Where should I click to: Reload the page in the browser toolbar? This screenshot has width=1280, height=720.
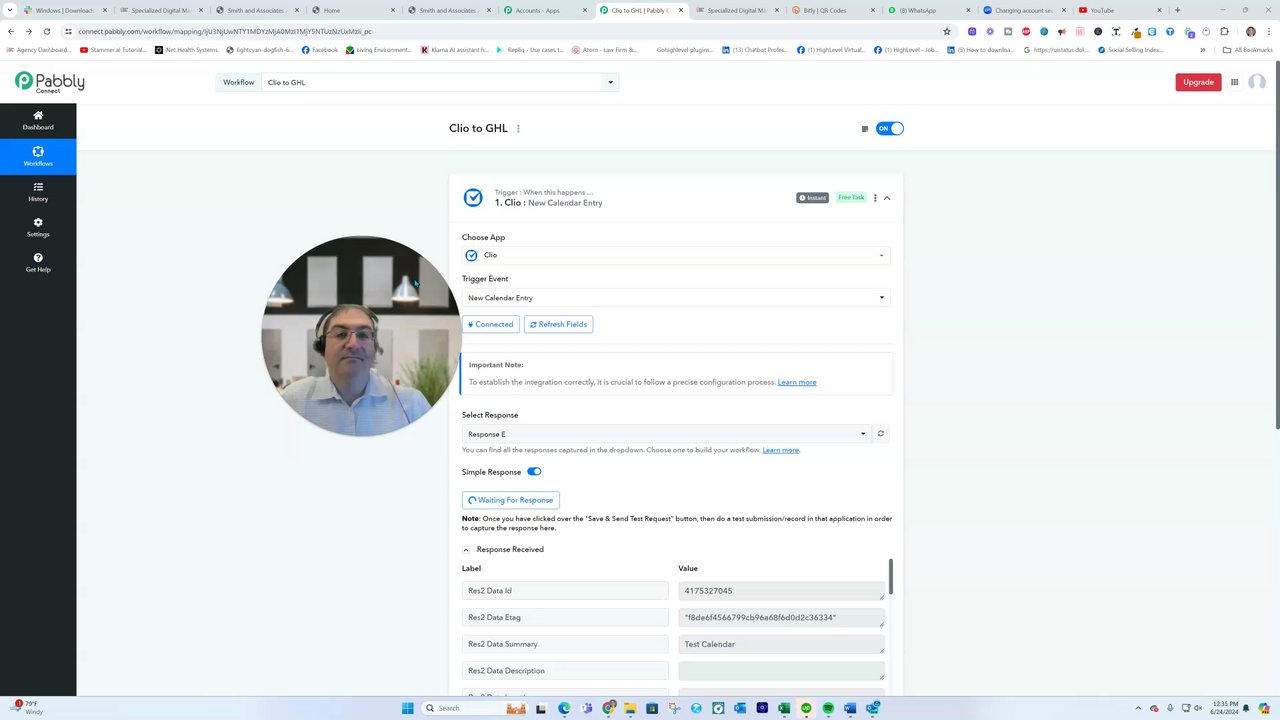[x=46, y=31]
